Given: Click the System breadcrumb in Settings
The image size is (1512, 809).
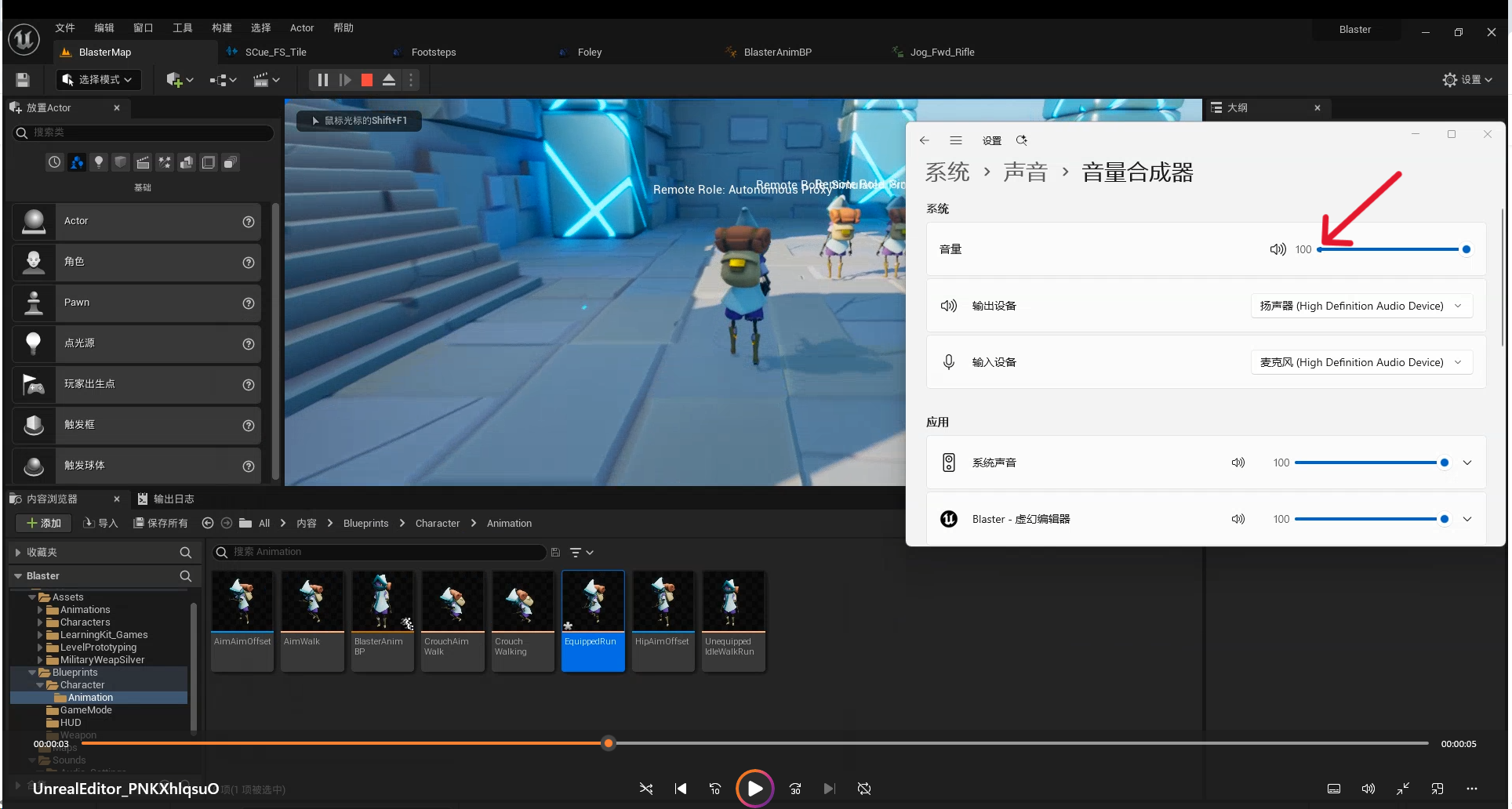Looking at the screenshot, I should coord(947,172).
